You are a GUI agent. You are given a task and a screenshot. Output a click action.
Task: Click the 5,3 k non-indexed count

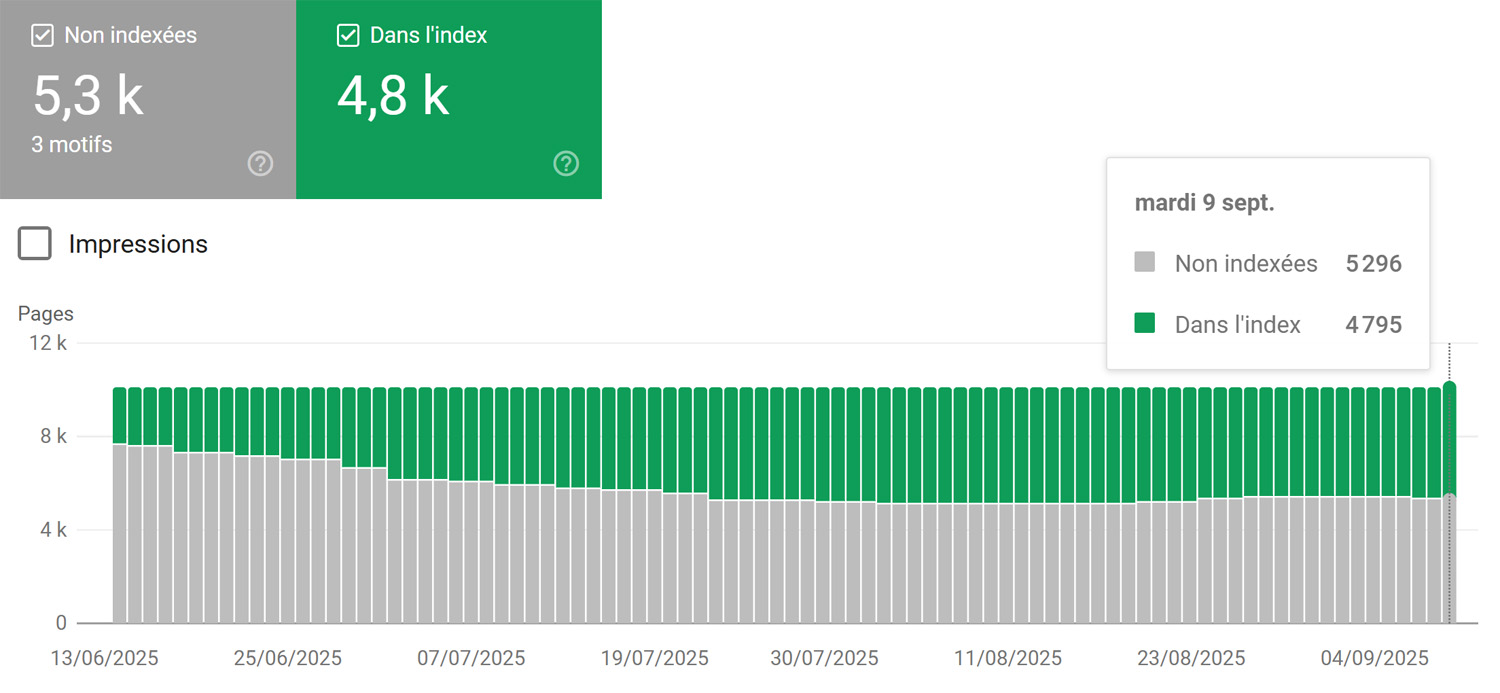click(x=88, y=96)
